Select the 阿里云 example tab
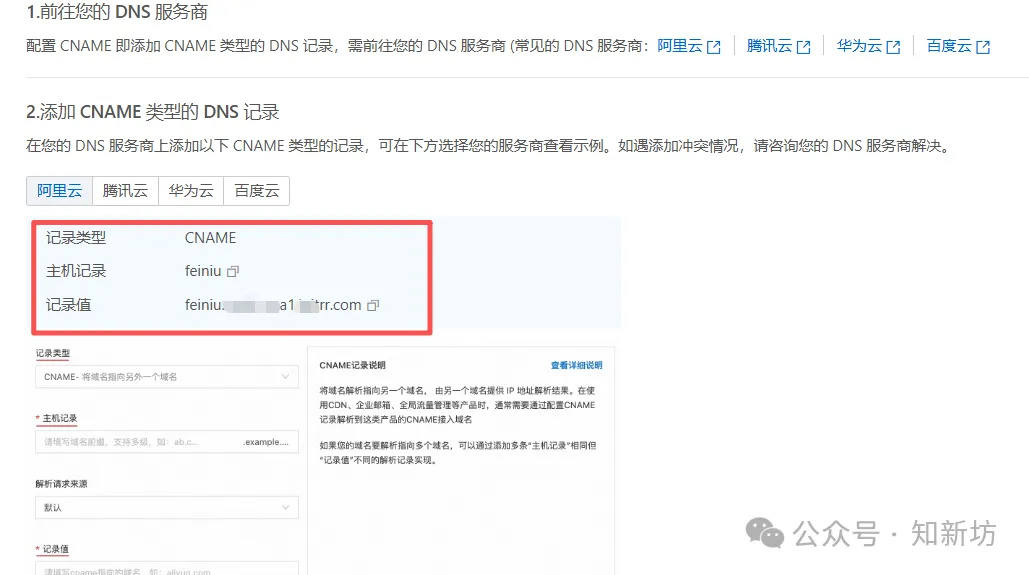1029x575 pixels. point(60,191)
